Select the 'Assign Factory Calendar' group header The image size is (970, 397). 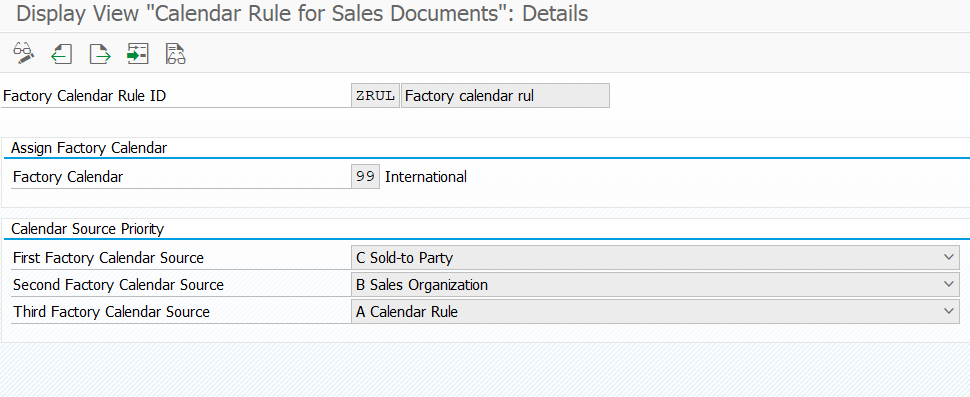(89, 148)
